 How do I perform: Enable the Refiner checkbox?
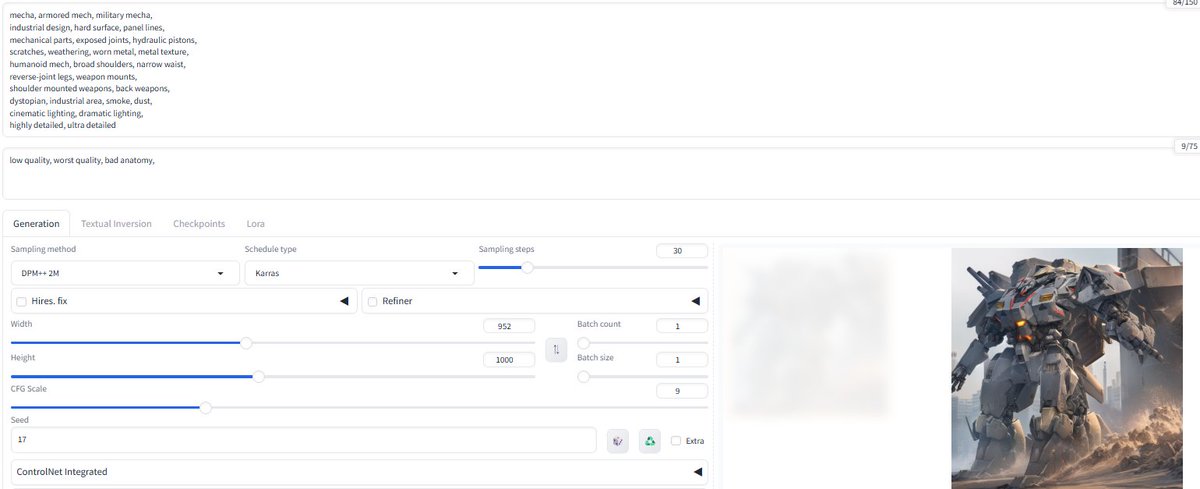coord(372,301)
